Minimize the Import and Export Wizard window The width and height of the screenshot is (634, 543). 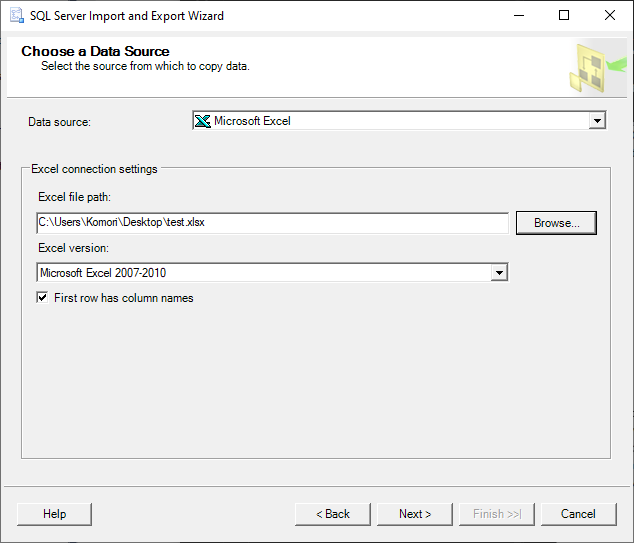coord(519,16)
